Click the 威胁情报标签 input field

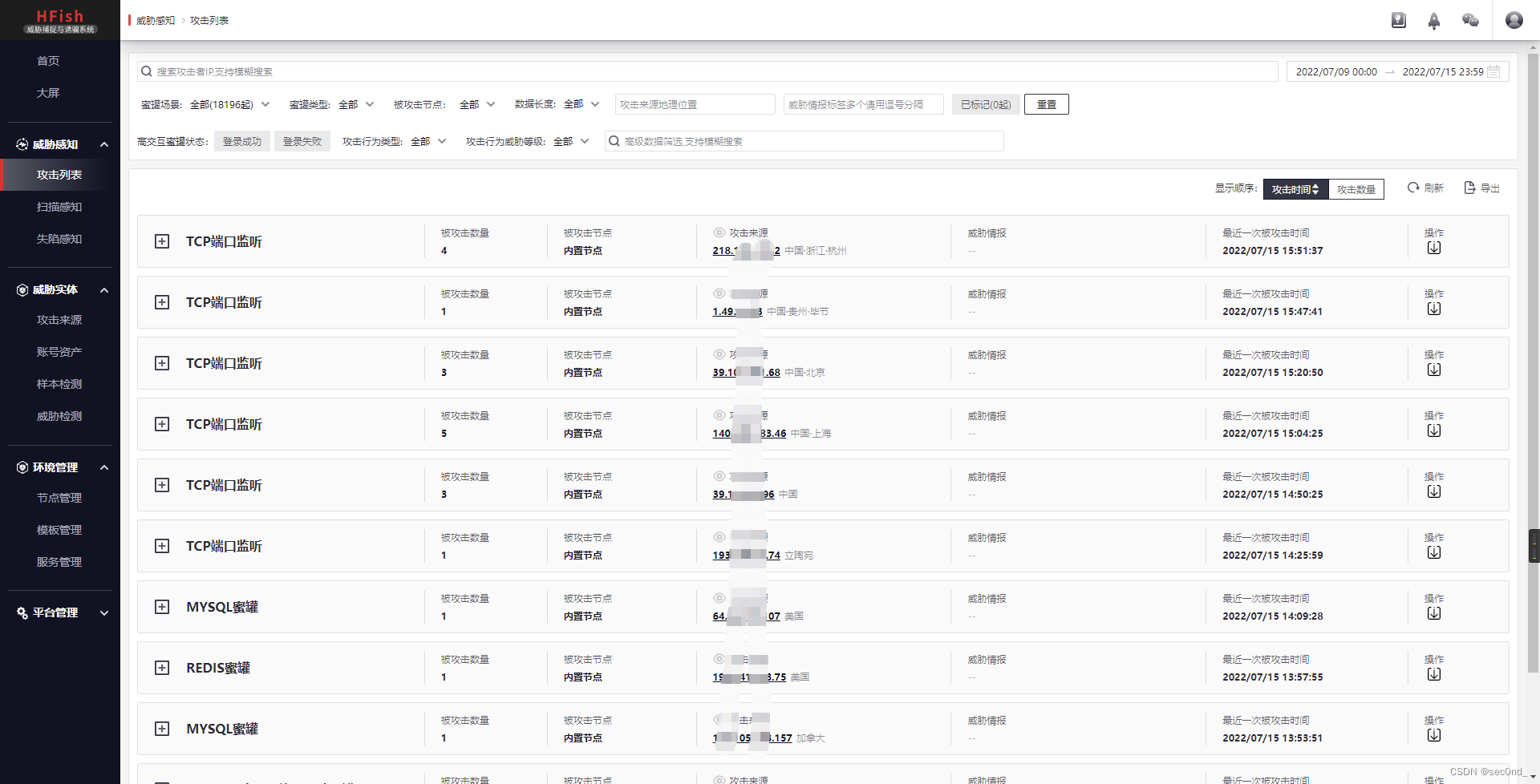(x=864, y=104)
